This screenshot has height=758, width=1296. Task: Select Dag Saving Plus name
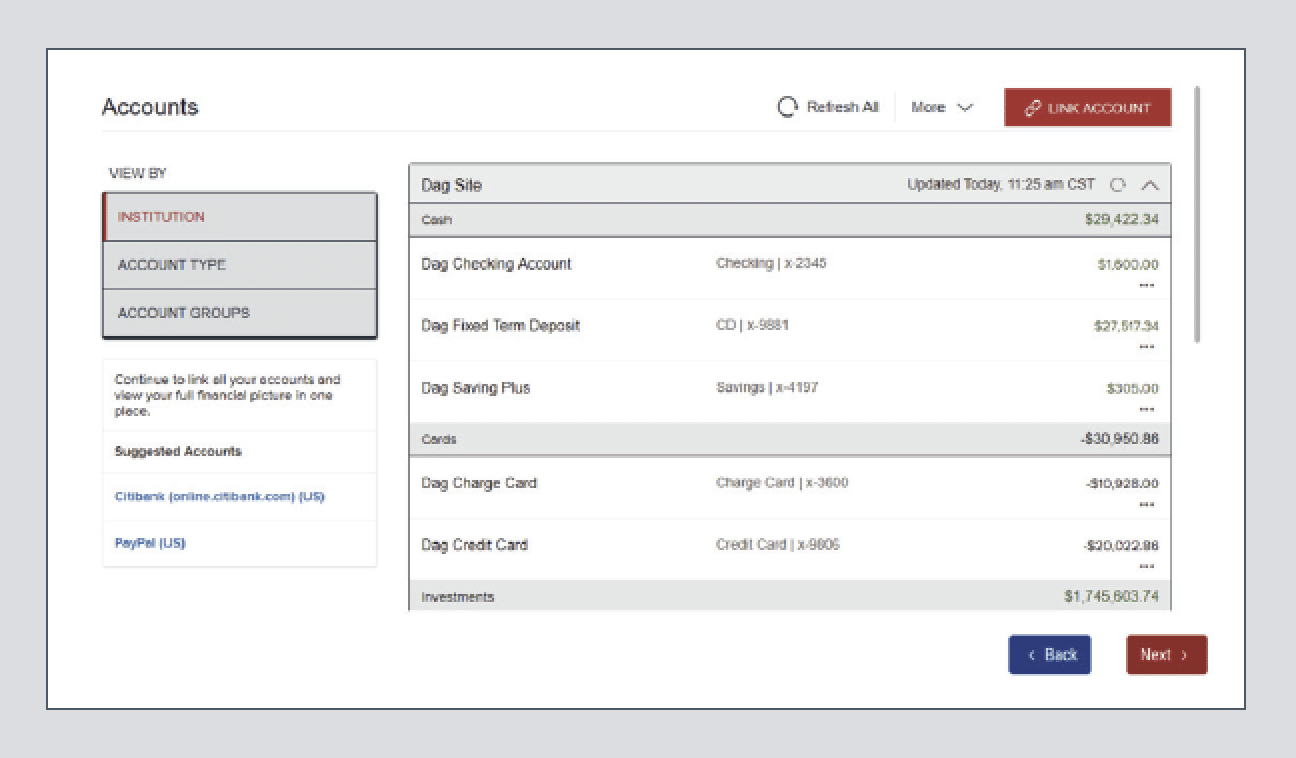[x=476, y=388]
